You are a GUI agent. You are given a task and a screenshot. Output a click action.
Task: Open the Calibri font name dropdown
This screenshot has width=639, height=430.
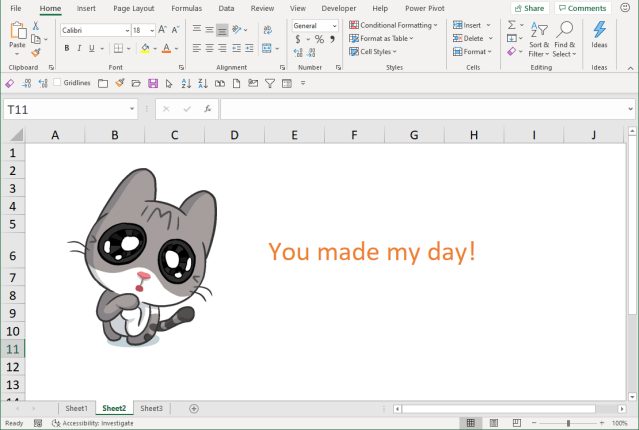click(127, 31)
